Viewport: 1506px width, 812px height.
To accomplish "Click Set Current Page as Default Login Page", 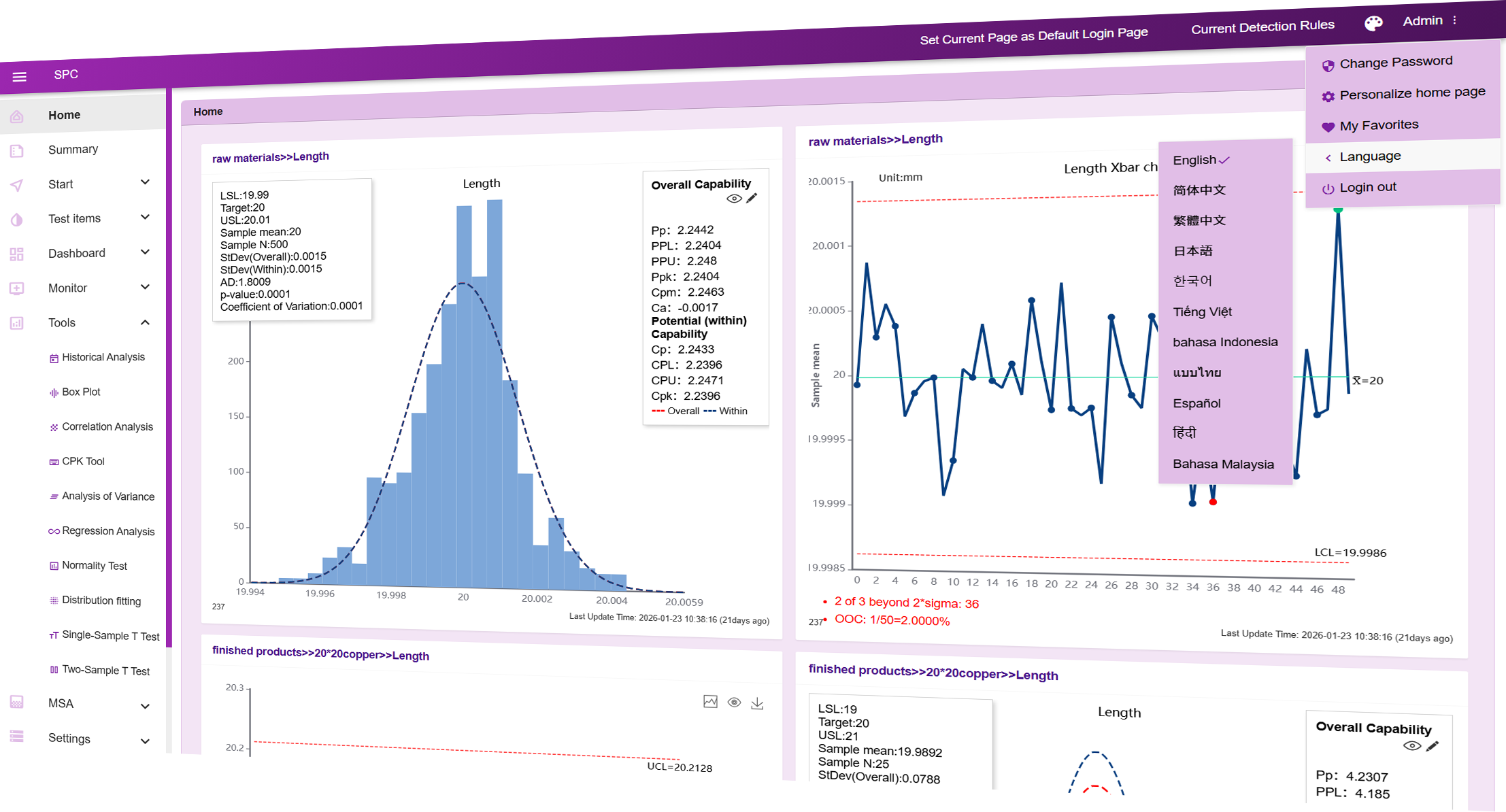I will click(1034, 33).
